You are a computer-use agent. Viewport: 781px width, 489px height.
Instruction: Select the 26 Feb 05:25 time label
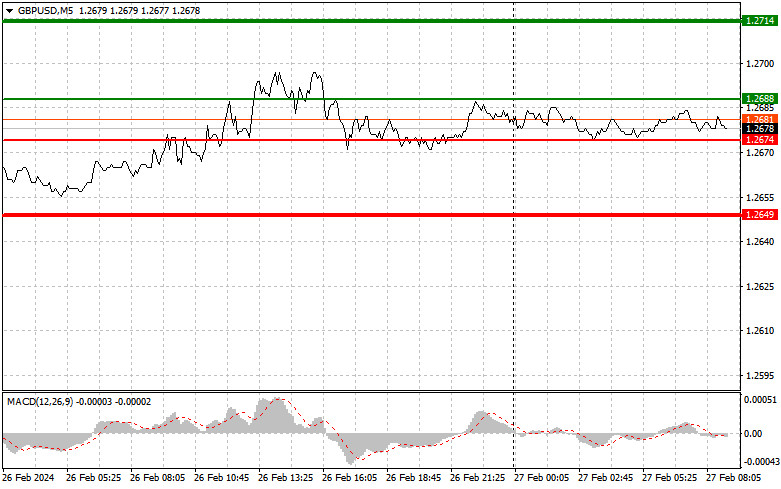pyautogui.click(x=93, y=478)
